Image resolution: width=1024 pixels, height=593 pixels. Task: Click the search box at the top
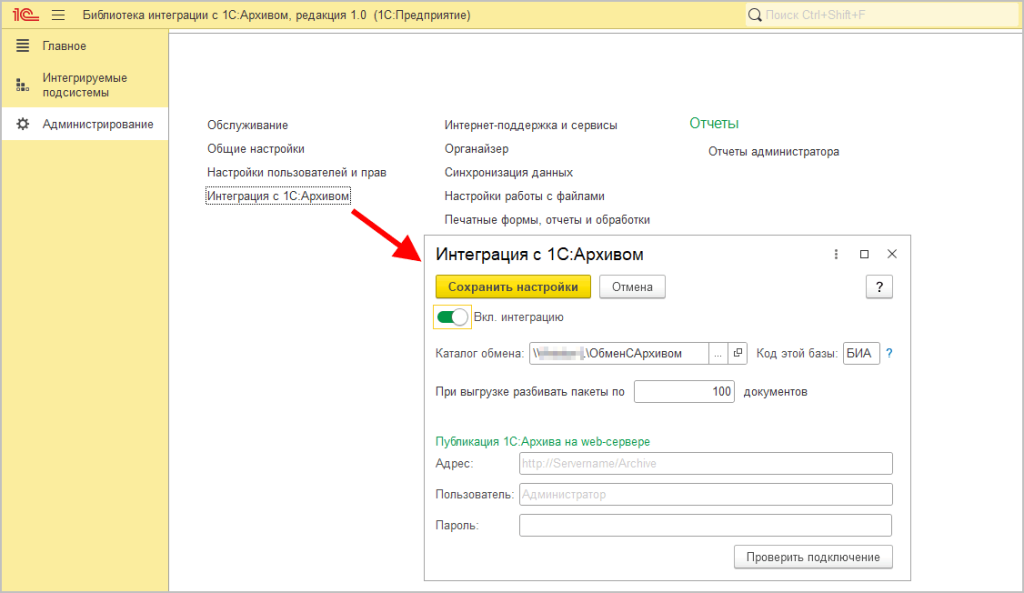click(x=880, y=15)
